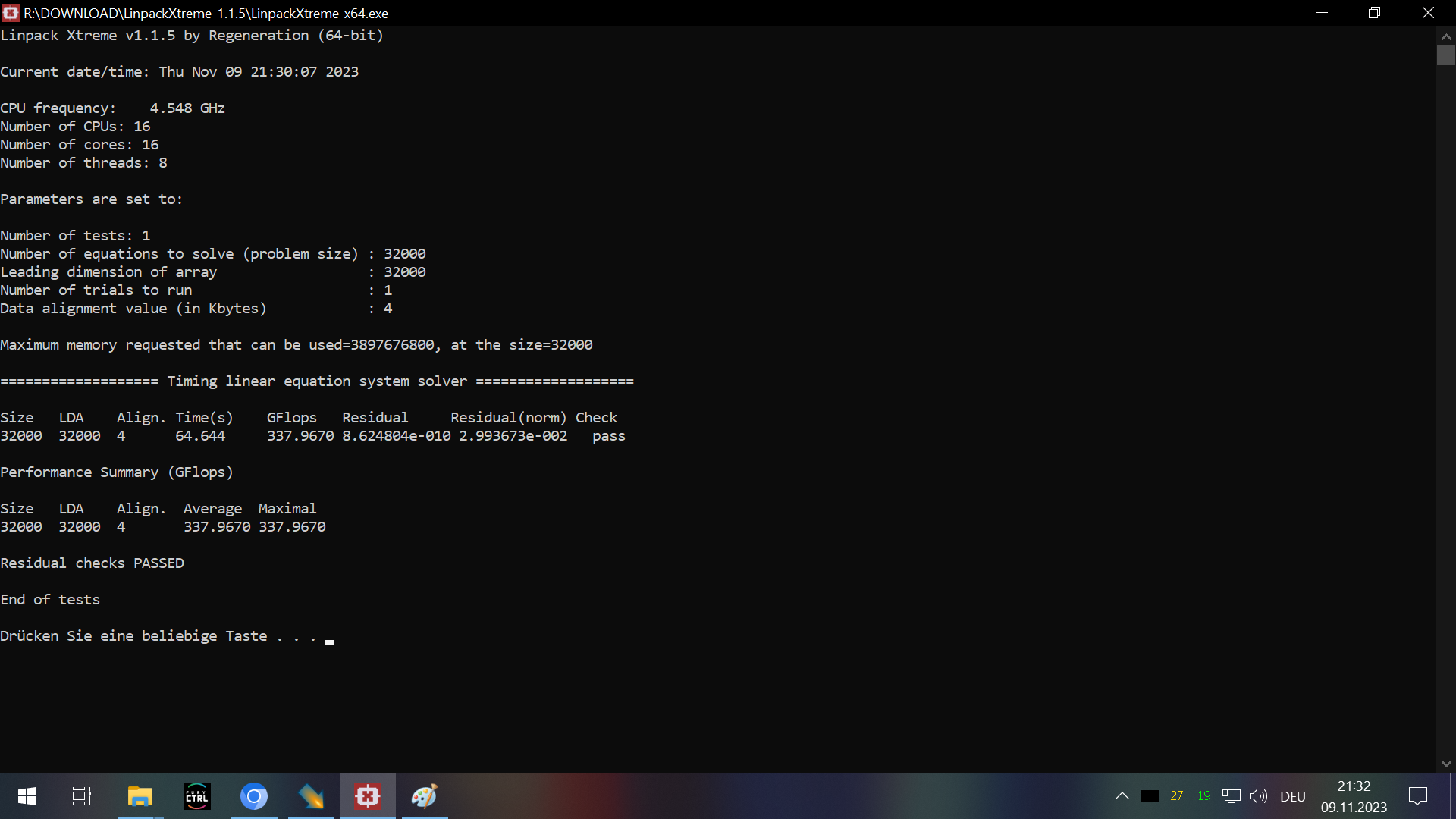The image size is (1456, 819).
Task: Open network status tray icon
Action: point(1232,796)
